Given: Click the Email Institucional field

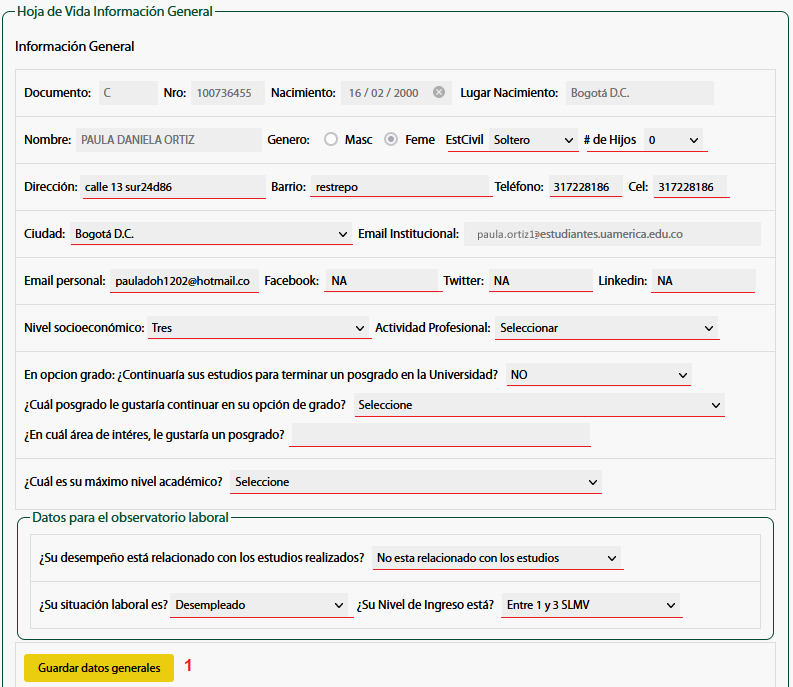Looking at the screenshot, I should [612, 234].
